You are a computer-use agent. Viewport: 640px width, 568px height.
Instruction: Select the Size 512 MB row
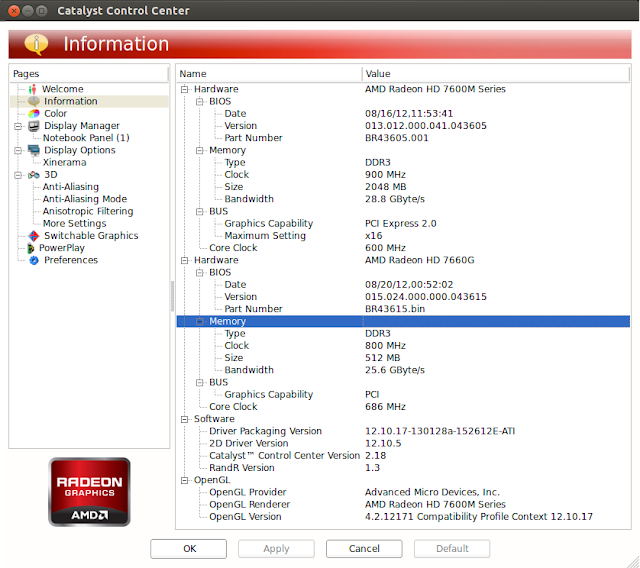point(403,358)
